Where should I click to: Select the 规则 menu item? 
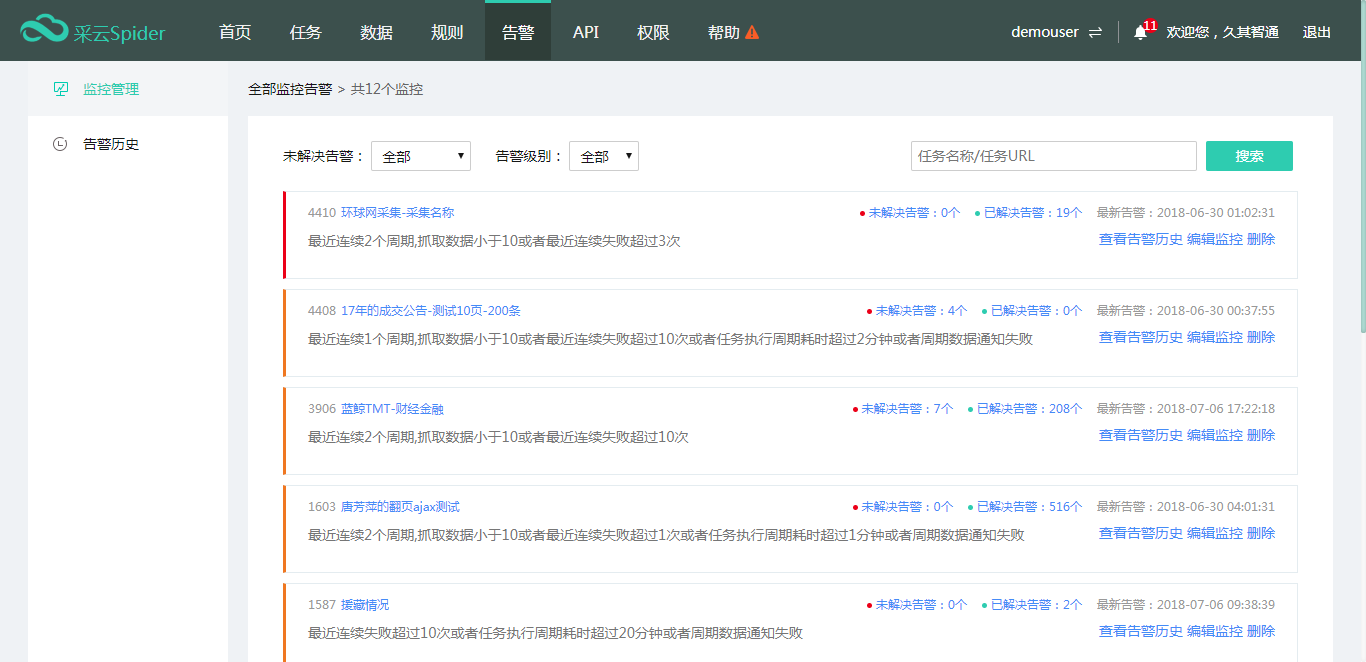pos(447,32)
